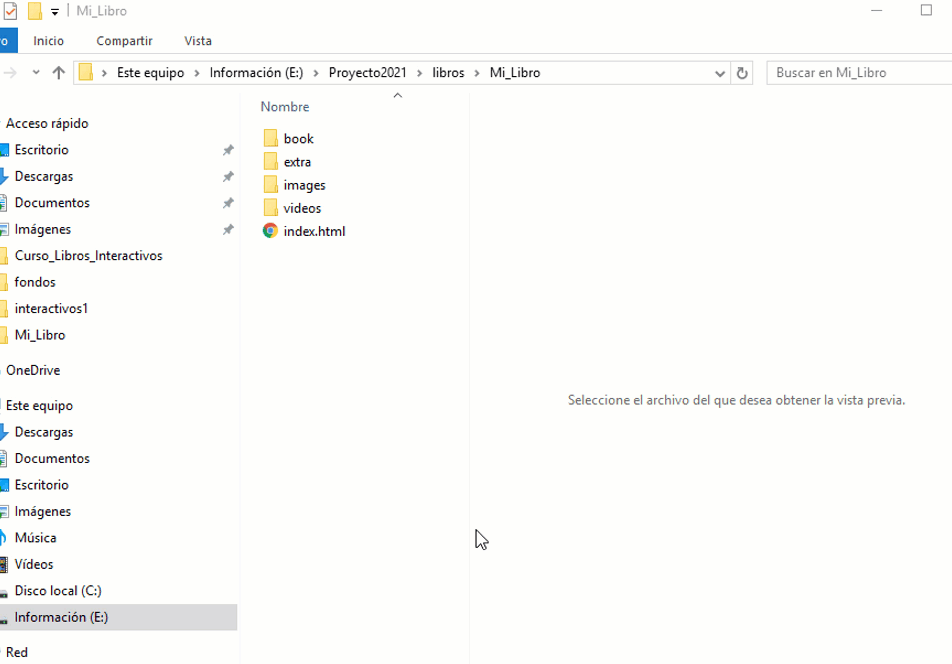Unpin Escritorio using its pin icon

tap(228, 150)
